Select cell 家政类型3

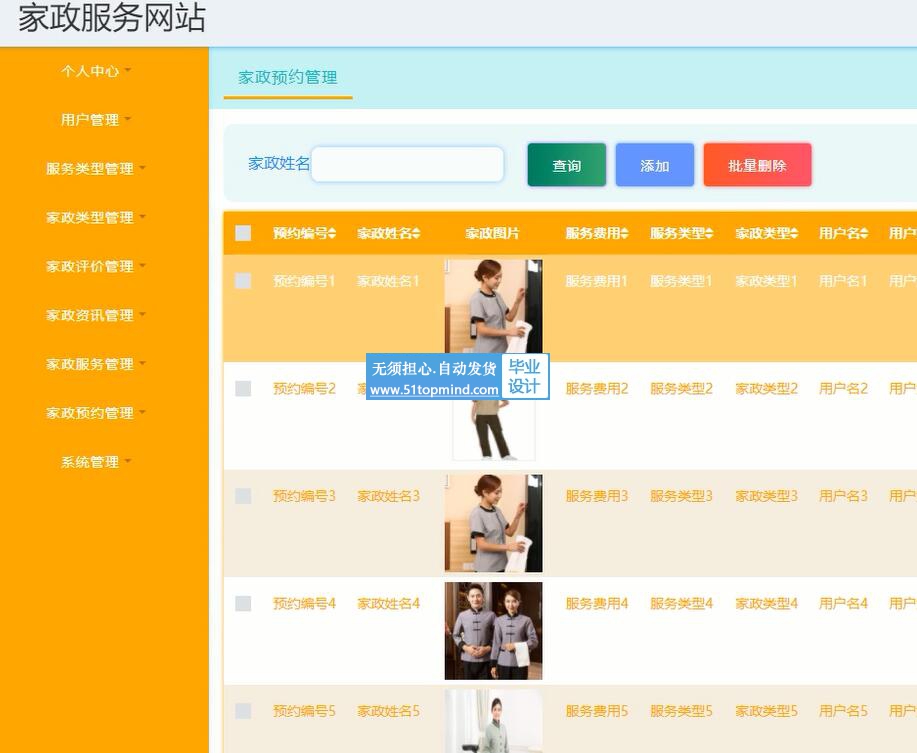[x=766, y=496]
